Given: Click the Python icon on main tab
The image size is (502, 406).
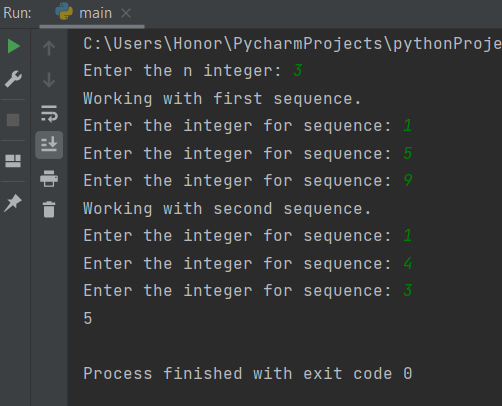Looking at the screenshot, I should pyautogui.click(x=64, y=11).
